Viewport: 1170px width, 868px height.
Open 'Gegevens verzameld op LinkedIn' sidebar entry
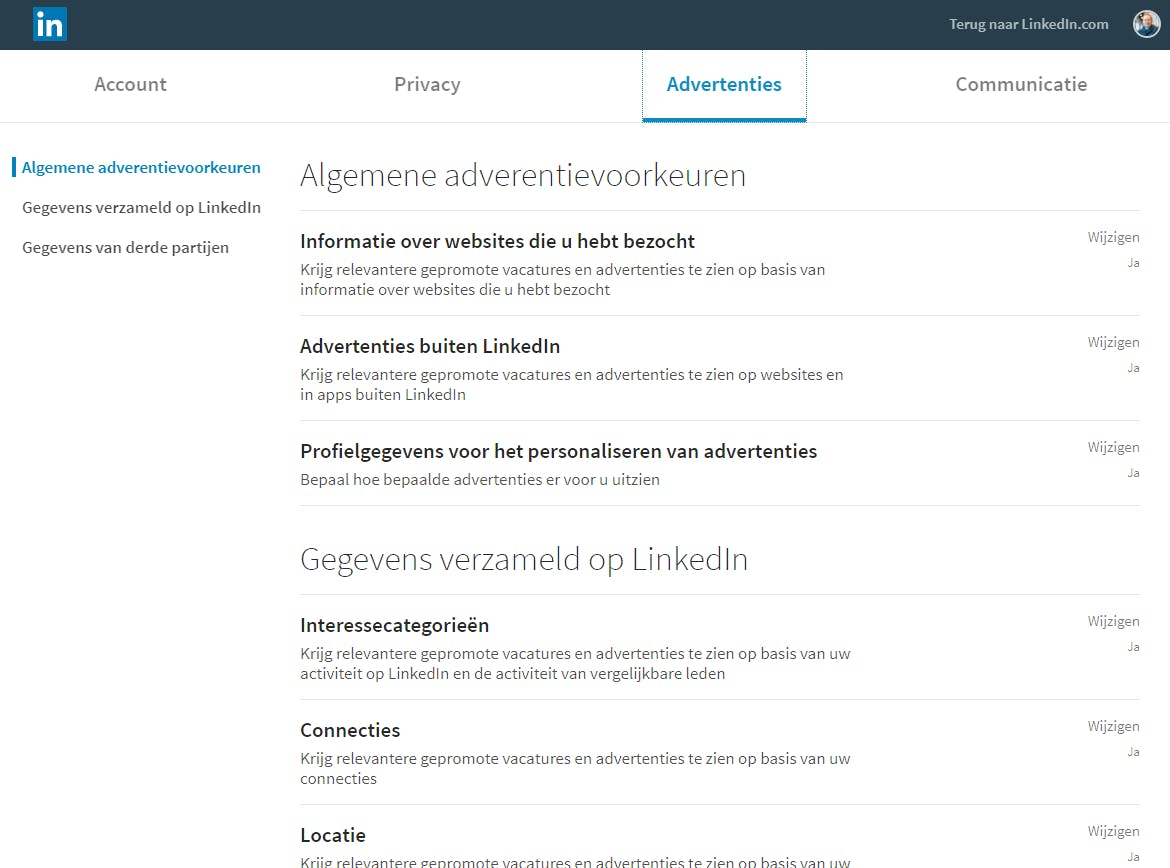tap(141, 208)
